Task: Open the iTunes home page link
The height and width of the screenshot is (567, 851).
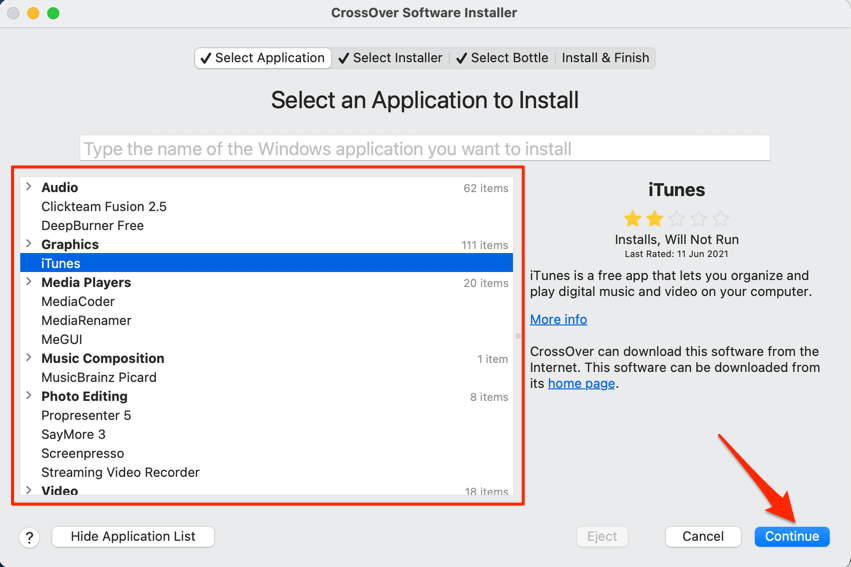Action: pos(581,383)
